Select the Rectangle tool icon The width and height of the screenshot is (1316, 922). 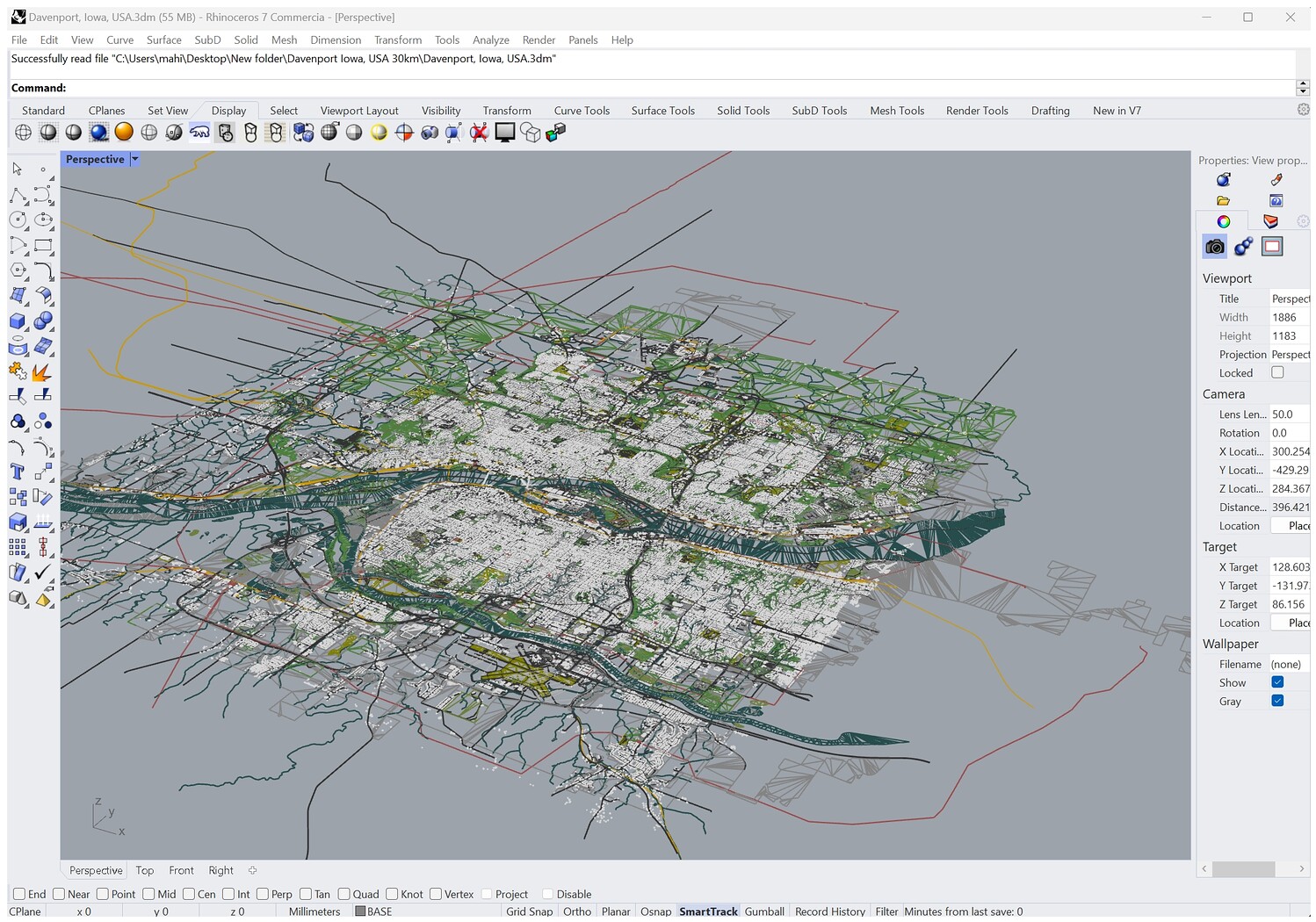pyautogui.click(x=43, y=246)
